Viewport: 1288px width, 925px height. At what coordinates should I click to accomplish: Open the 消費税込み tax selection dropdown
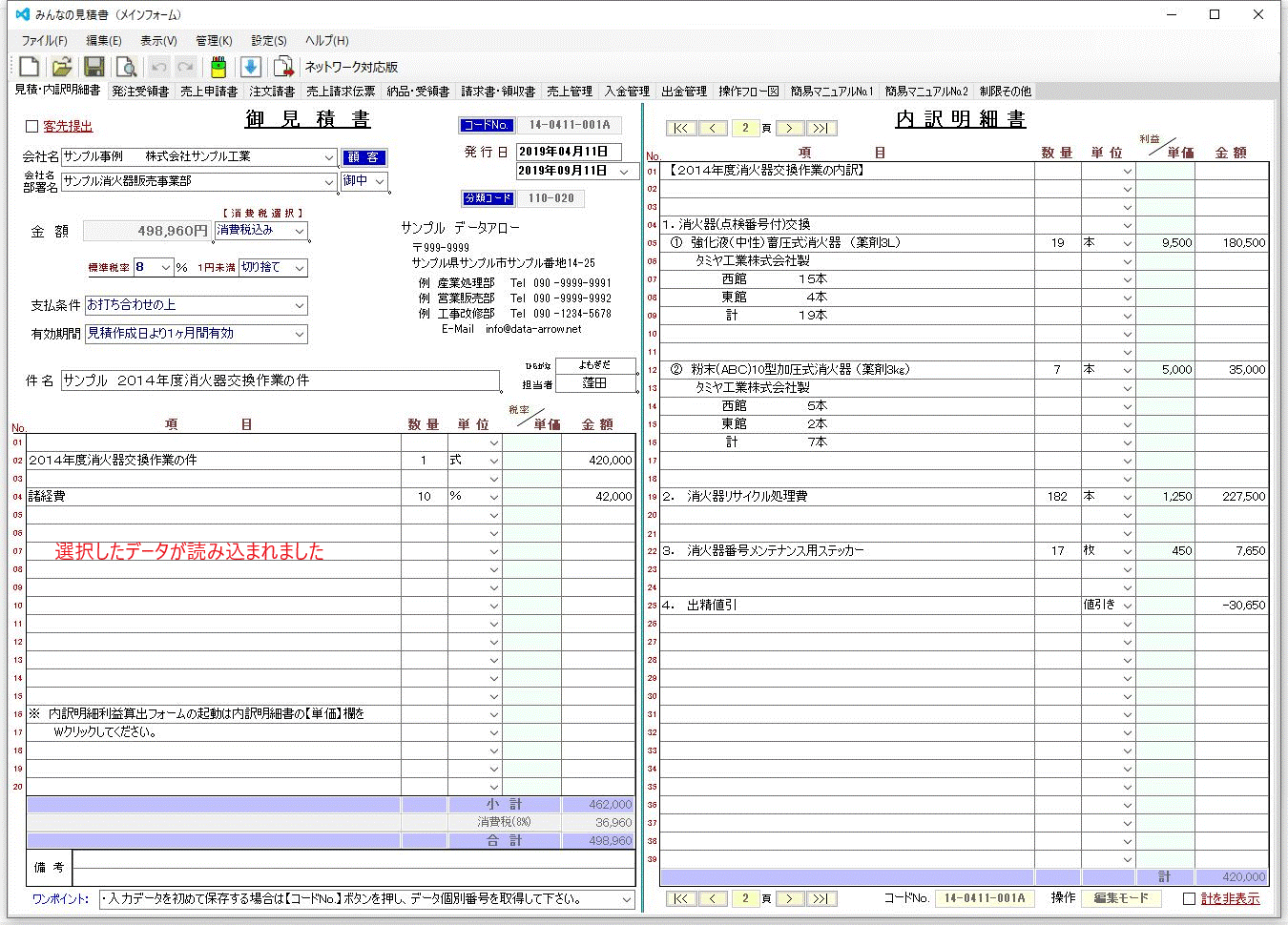coord(300,231)
